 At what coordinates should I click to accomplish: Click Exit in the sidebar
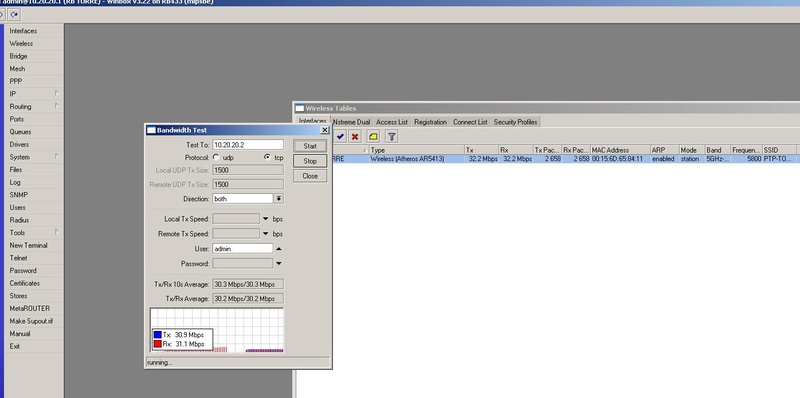coord(15,346)
